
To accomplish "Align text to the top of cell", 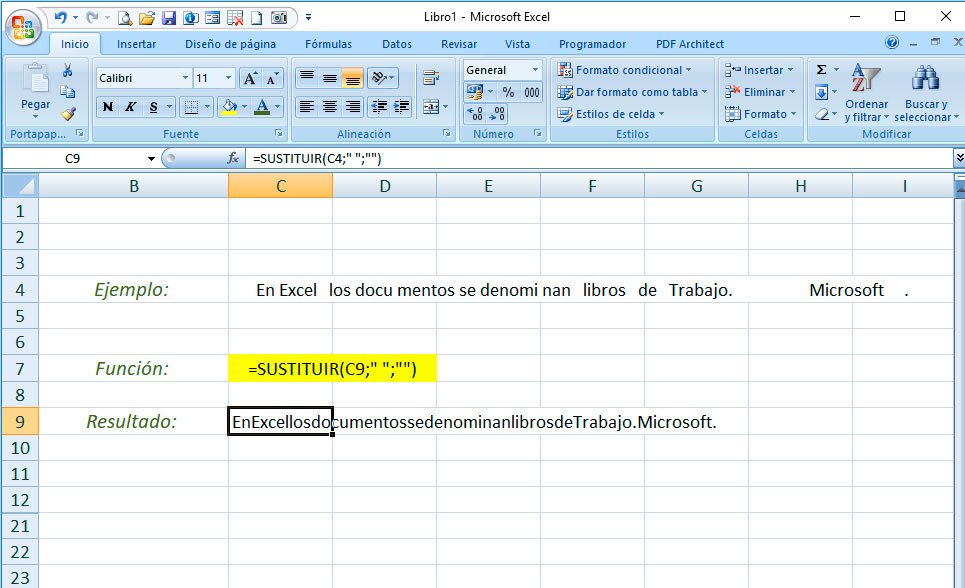I will [306, 78].
